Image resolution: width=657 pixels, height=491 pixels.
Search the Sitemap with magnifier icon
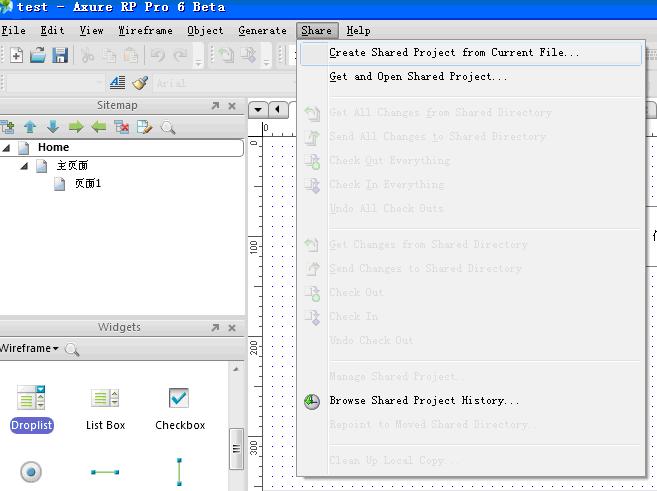(168, 127)
